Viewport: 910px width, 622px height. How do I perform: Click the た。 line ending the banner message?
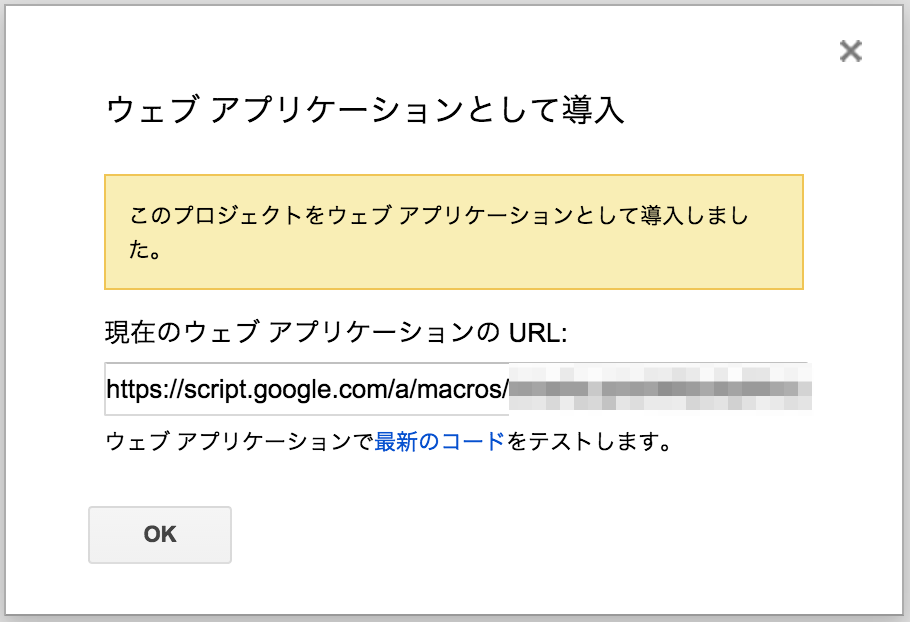[145, 249]
